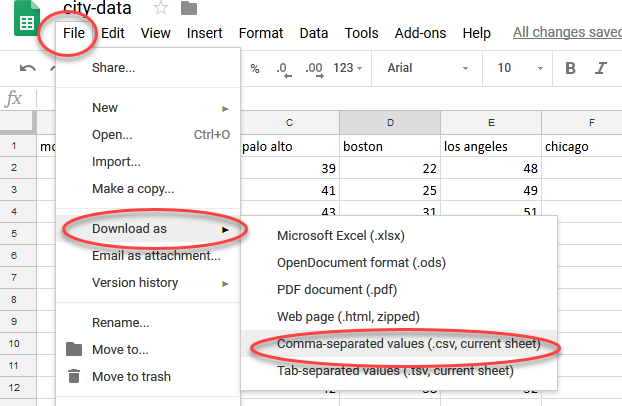Open the View menu

pyautogui.click(x=156, y=33)
